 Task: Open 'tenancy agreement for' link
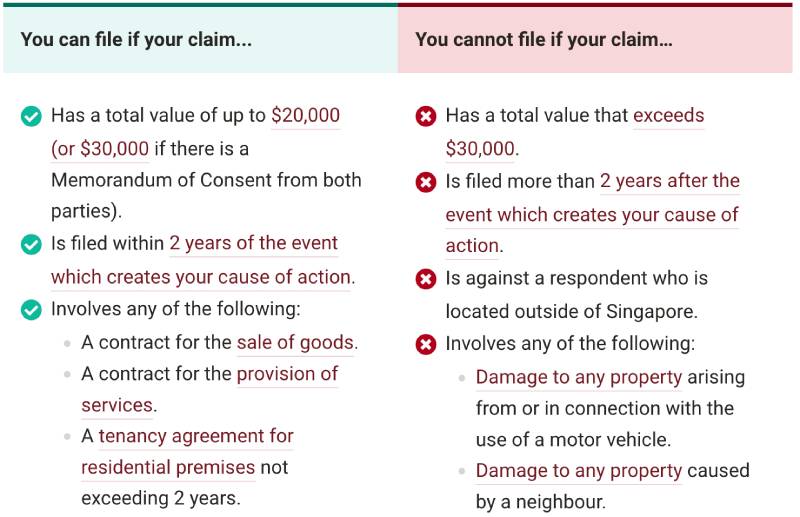click(196, 436)
